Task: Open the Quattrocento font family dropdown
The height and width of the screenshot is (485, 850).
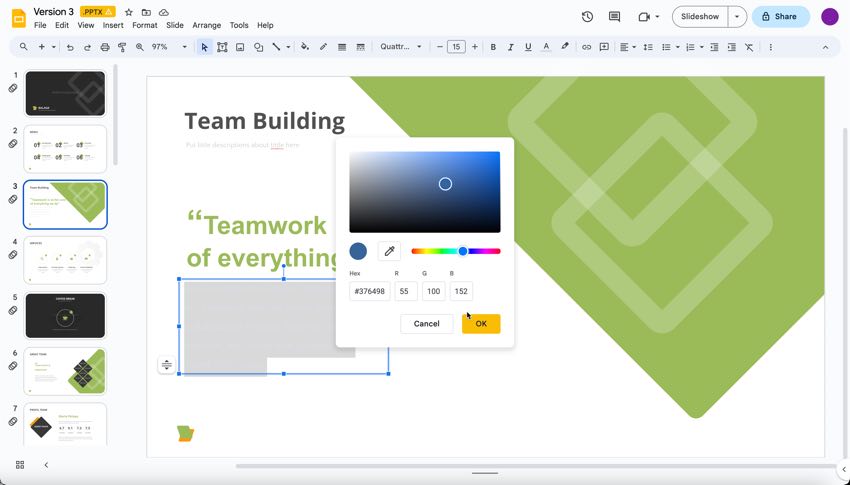Action: click(401, 47)
